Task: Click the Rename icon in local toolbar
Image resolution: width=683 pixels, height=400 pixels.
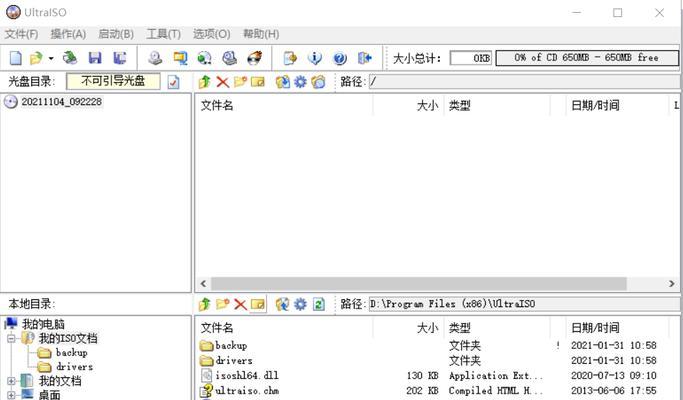Action: [258, 304]
